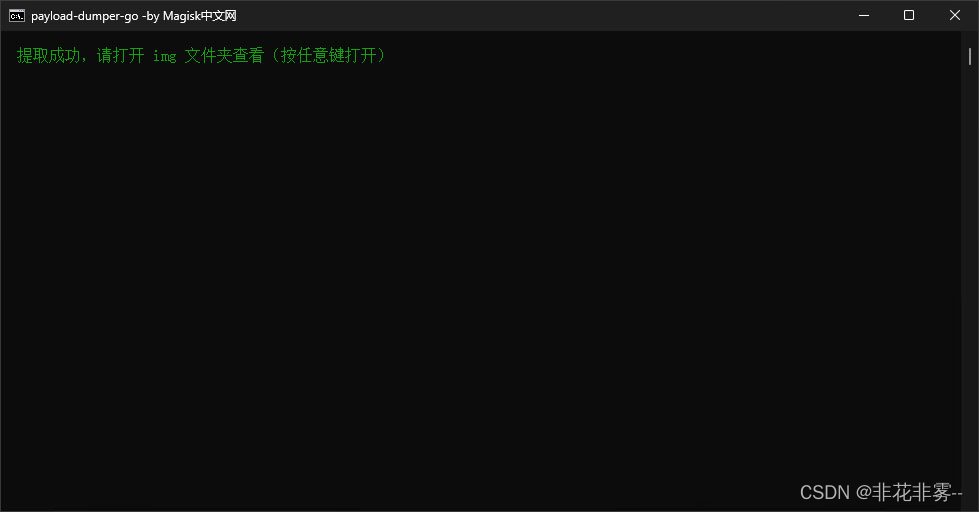This screenshot has width=979, height=512.
Task: Click the payload-dumper-go title text
Action: tap(85, 16)
